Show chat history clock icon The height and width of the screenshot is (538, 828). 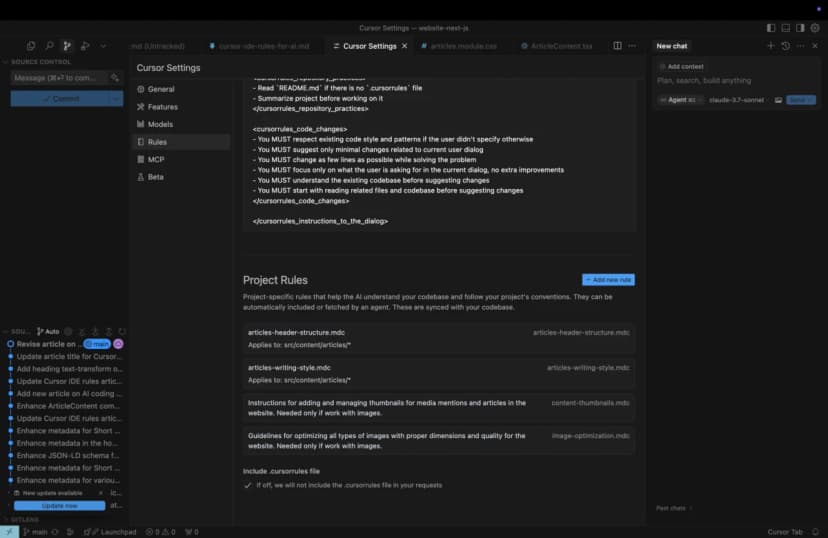point(785,46)
